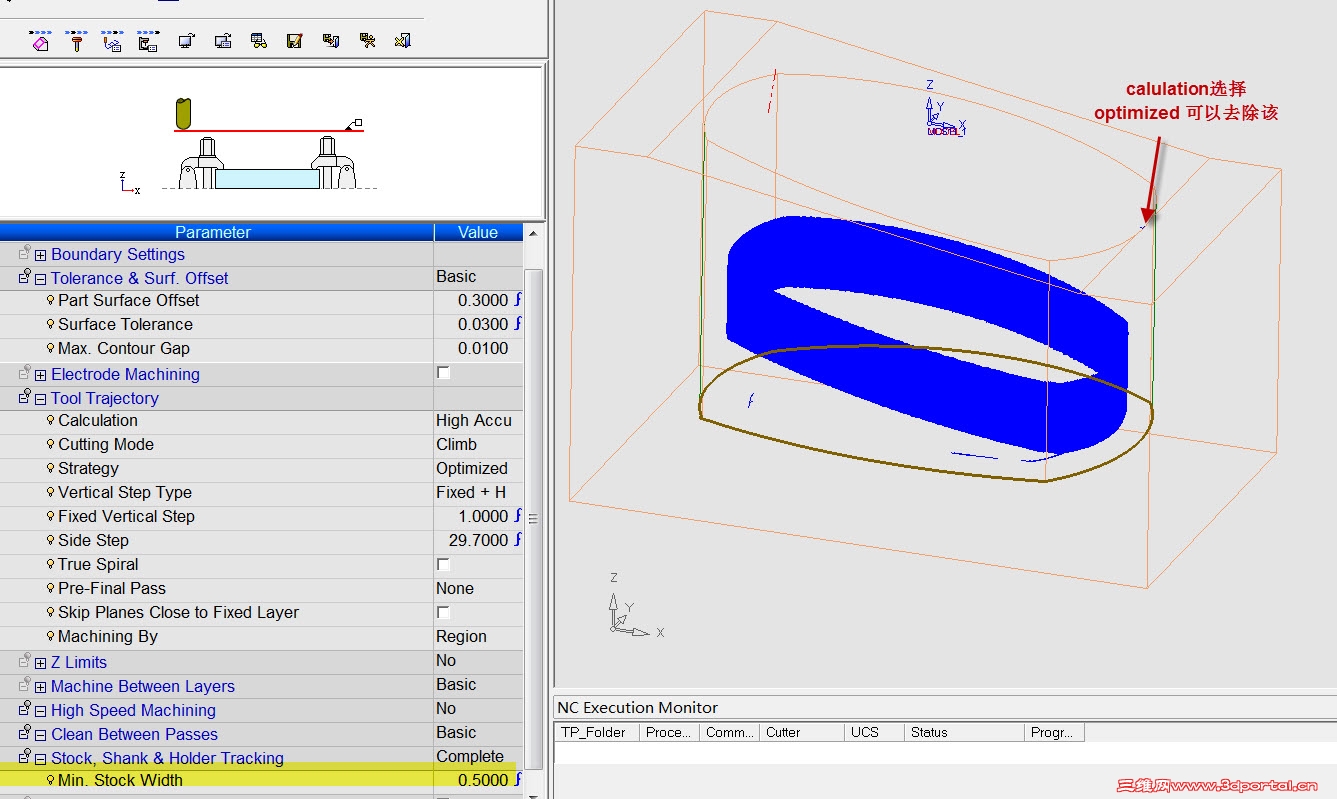The width and height of the screenshot is (1337, 799).
Task: Change the Cutting Mode value Climb
Action: coord(479,445)
